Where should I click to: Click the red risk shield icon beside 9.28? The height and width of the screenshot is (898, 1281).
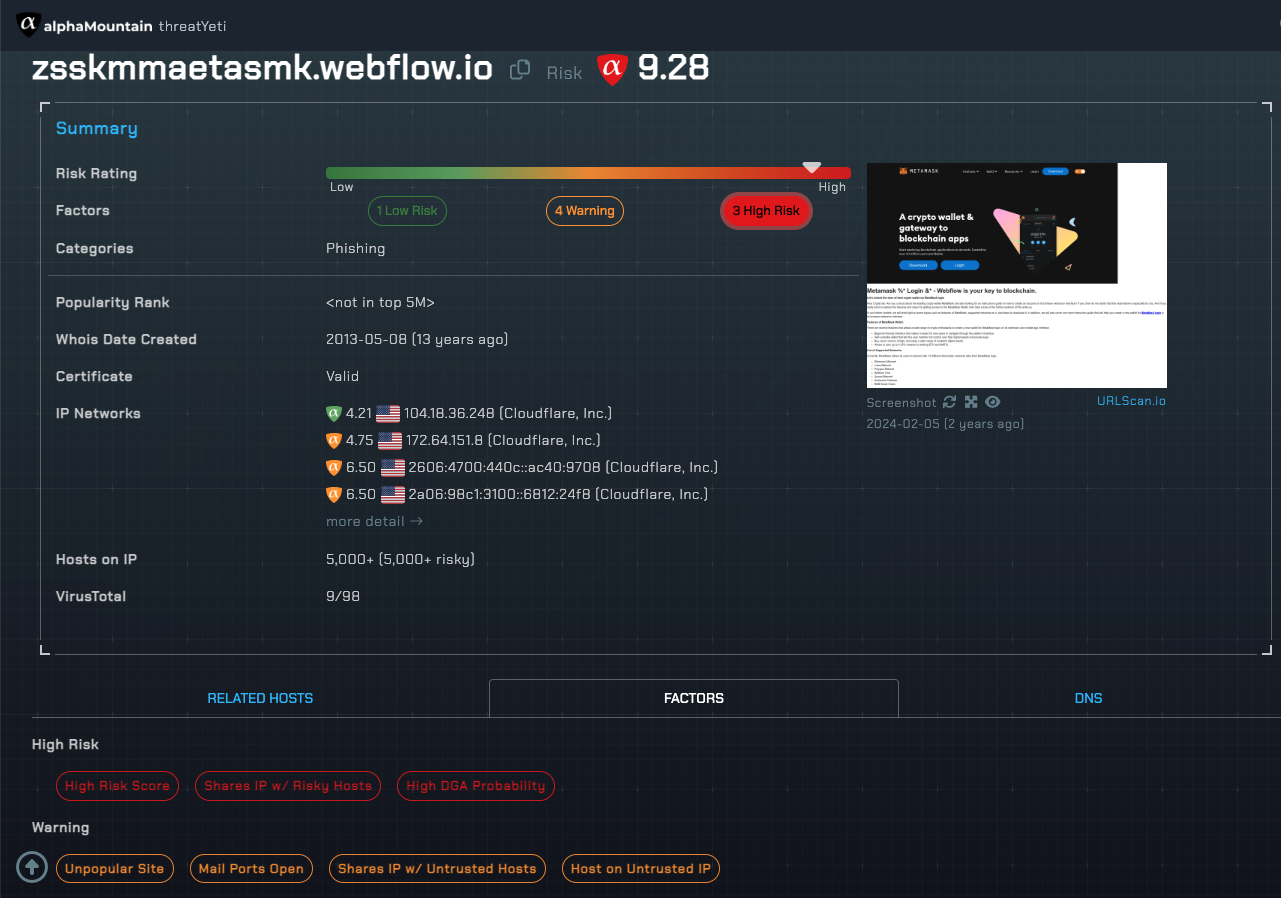(x=611, y=69)
